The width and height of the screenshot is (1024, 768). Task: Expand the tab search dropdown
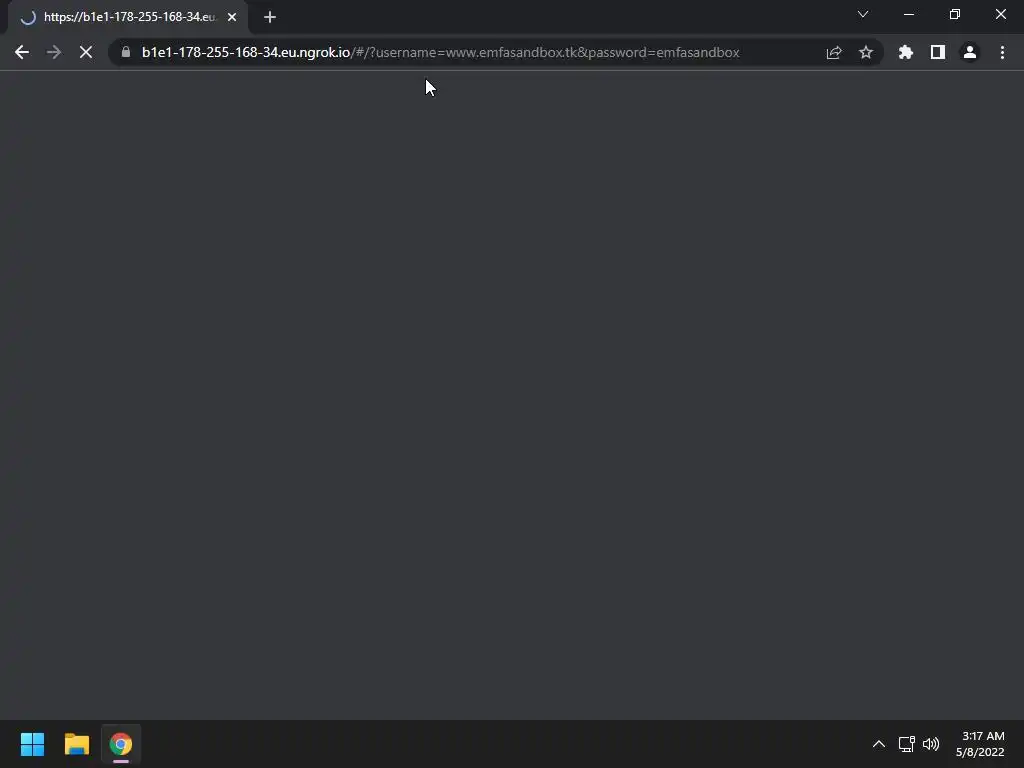(x=863, y=14)
